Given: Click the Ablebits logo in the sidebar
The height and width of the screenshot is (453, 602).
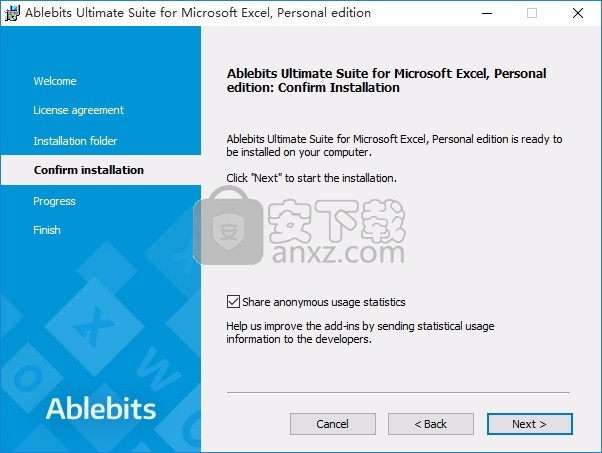Looking at the screenshot, I should click(101, 408).
